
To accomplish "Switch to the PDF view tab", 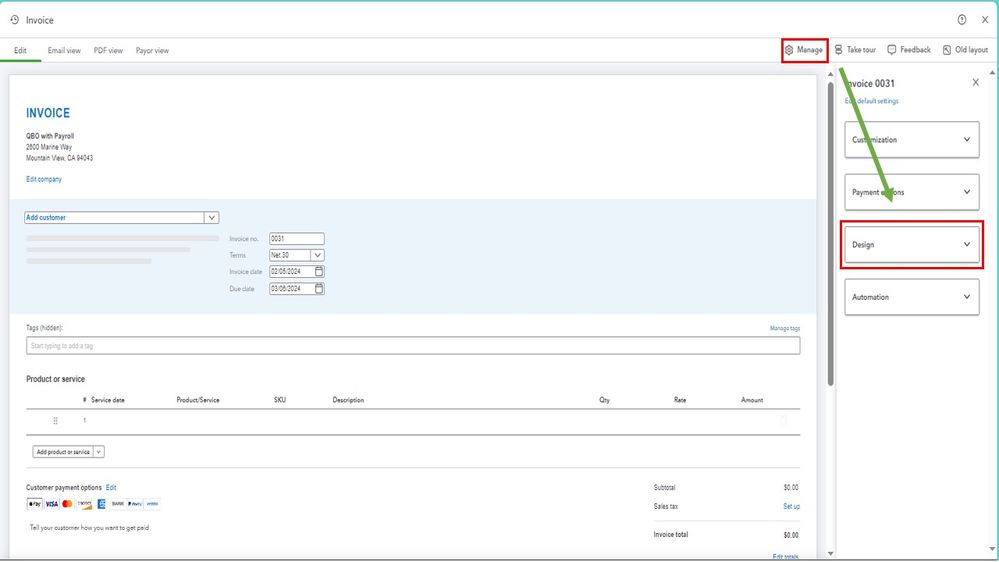I will pos(108,50).
